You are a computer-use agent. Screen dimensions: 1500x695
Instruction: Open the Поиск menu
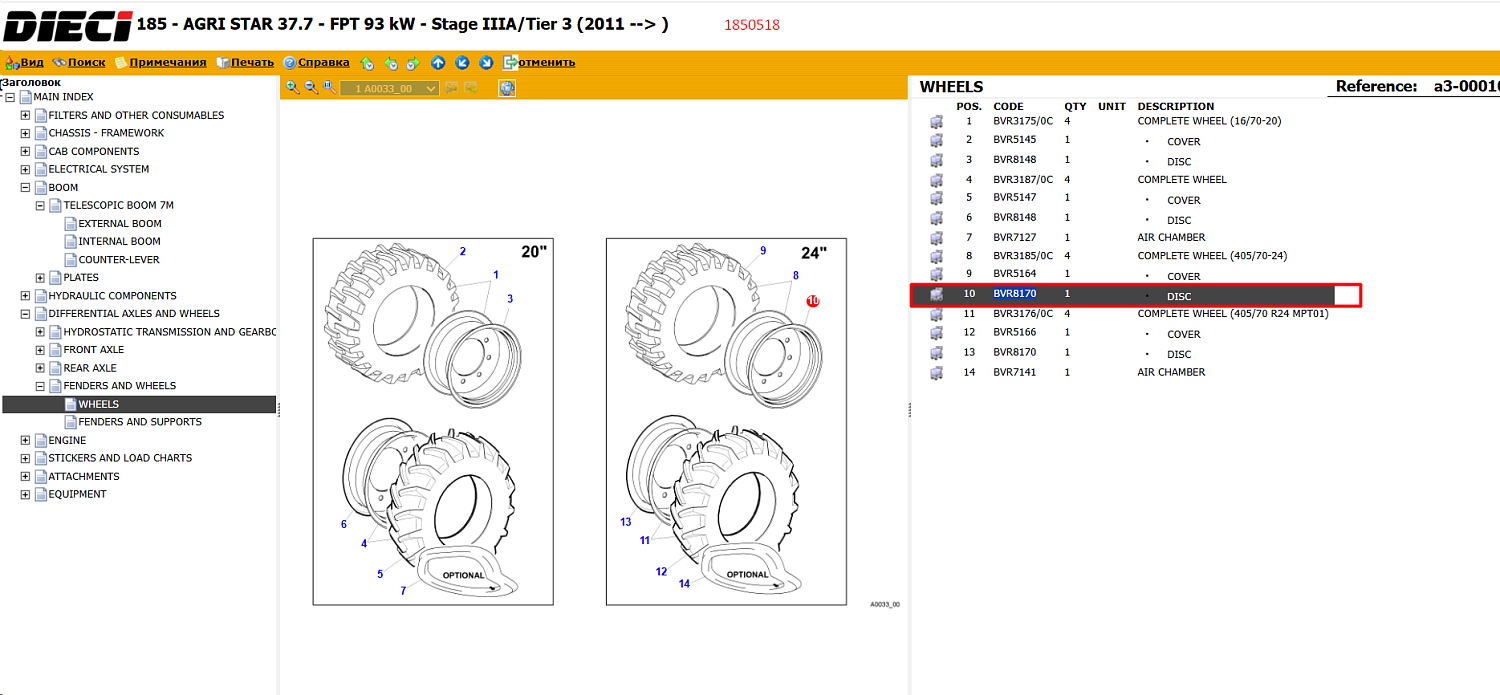(79, 62)
